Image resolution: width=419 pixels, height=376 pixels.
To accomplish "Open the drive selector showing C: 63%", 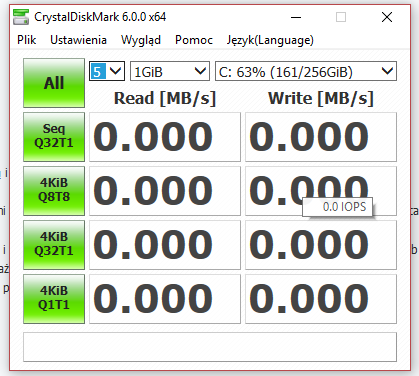I will (306, 71).
